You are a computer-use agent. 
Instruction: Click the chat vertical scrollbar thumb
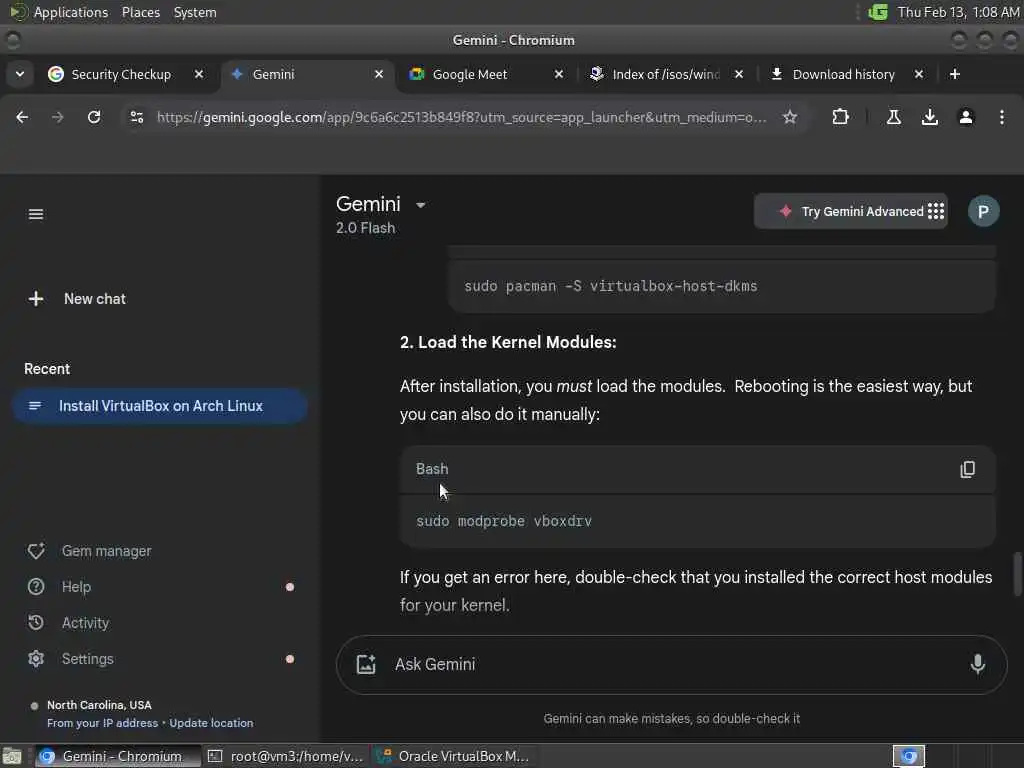coord(1017,574)
